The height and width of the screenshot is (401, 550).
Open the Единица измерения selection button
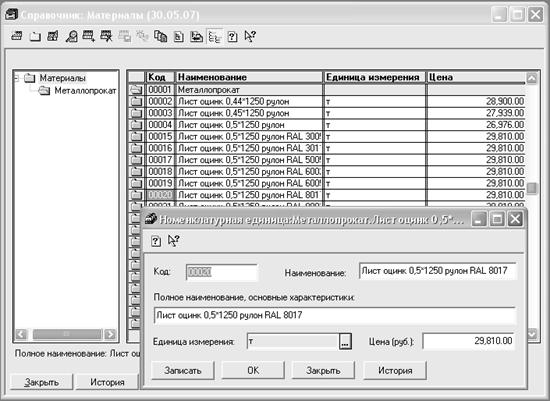[x=345, y=341]
